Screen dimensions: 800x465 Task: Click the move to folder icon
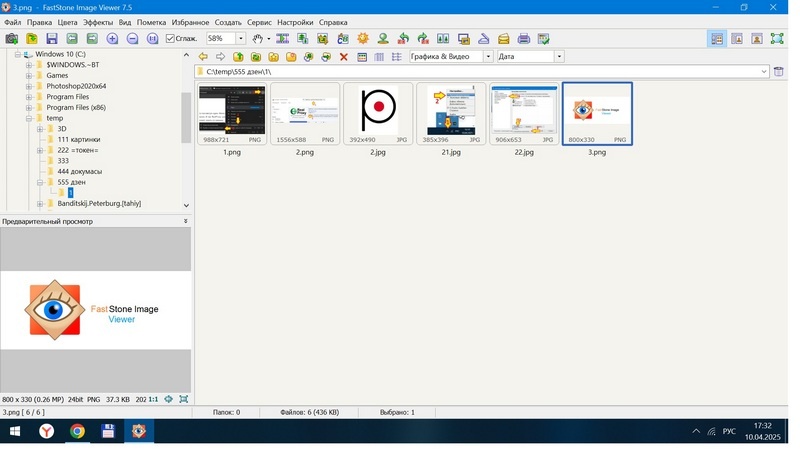(x=326, y=57)
